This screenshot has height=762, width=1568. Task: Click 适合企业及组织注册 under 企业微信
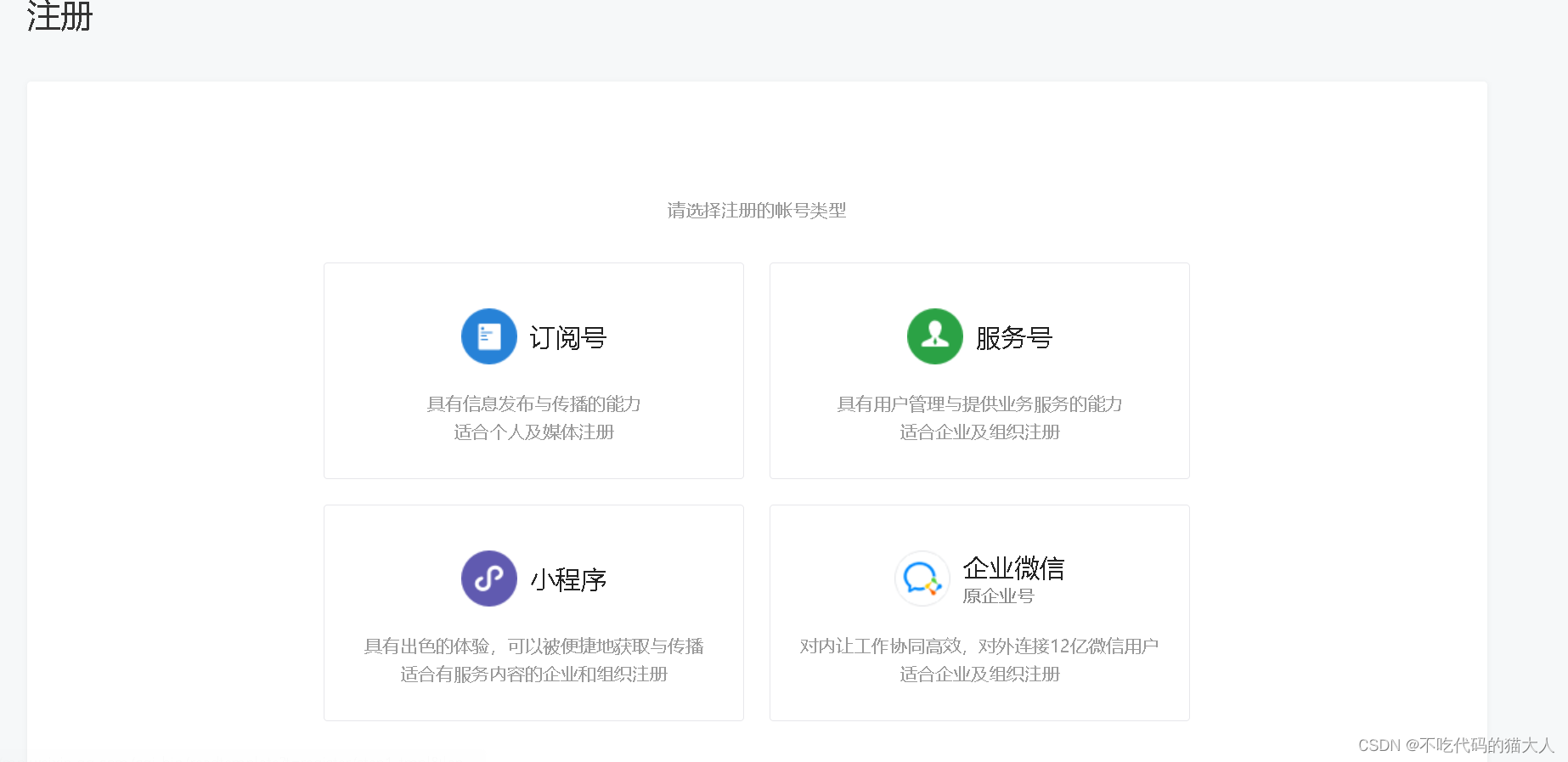tap(979, 675)
